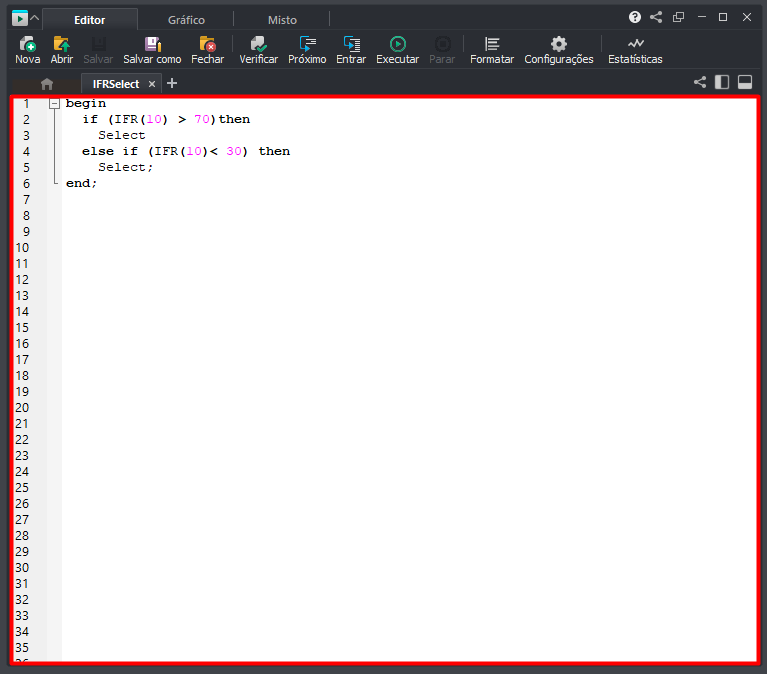Add a new editor tab
The height and width of the screenshot is (674, 767).
(172, 84)
